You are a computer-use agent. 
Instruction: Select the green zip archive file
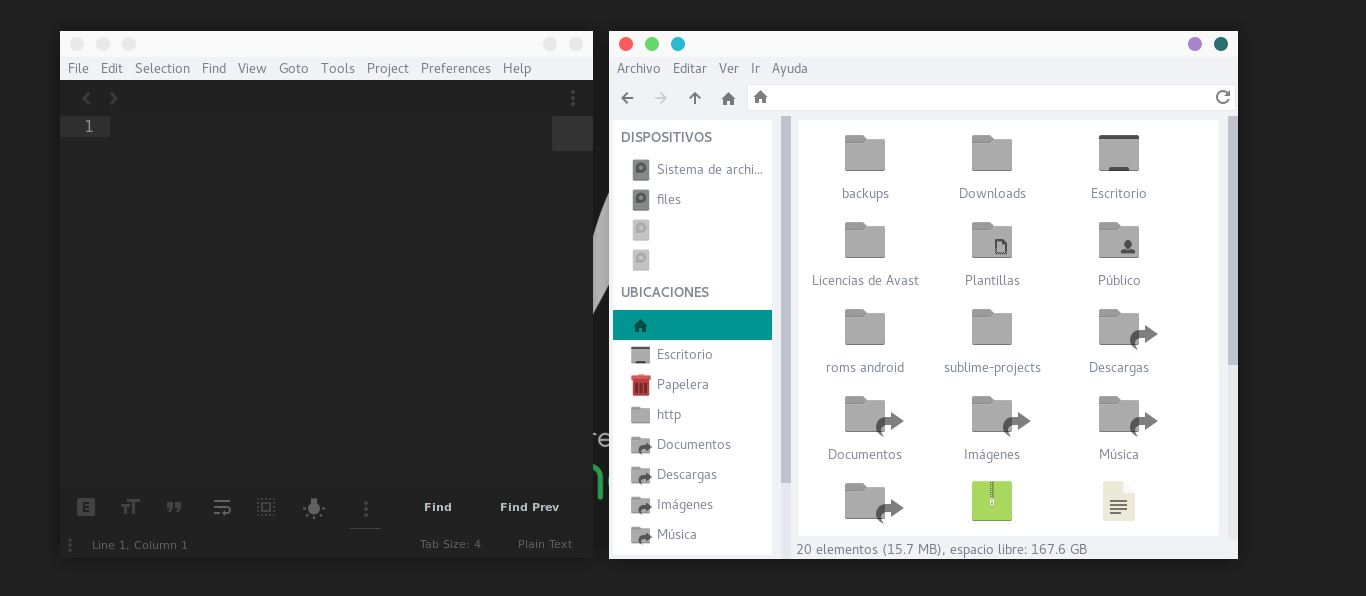pos(992,501)
